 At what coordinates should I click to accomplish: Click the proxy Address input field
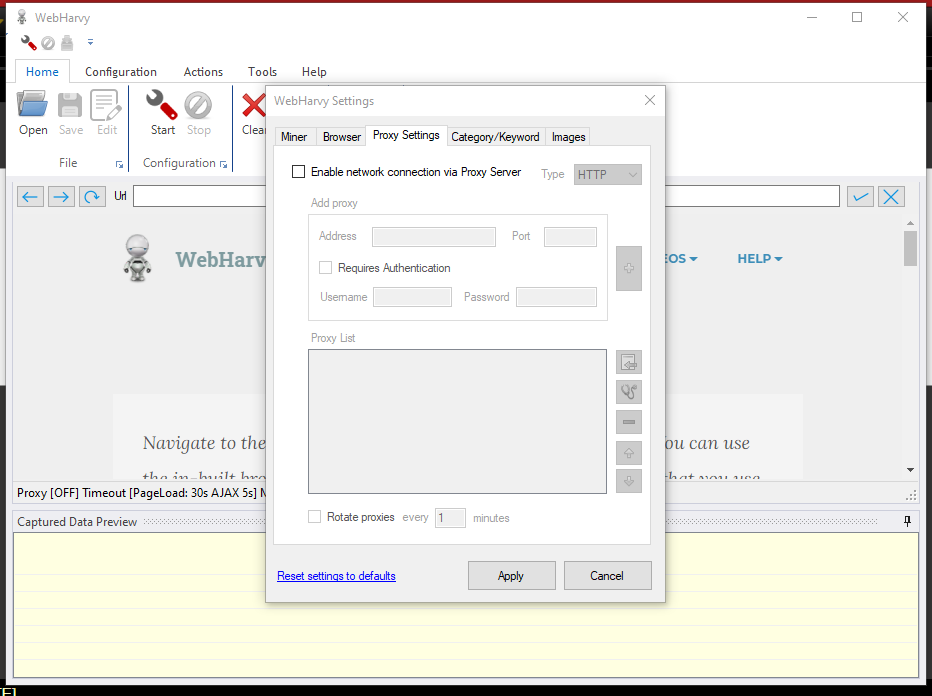[x=434, y=237]
